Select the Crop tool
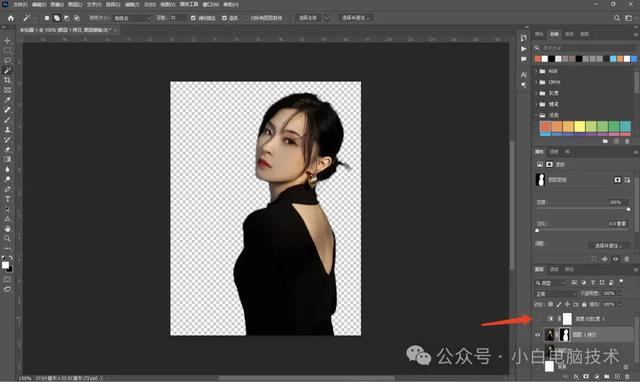Image resolution: width=640 pixels, height=382 pixels. pyautogui.click(x=7, y=80)
